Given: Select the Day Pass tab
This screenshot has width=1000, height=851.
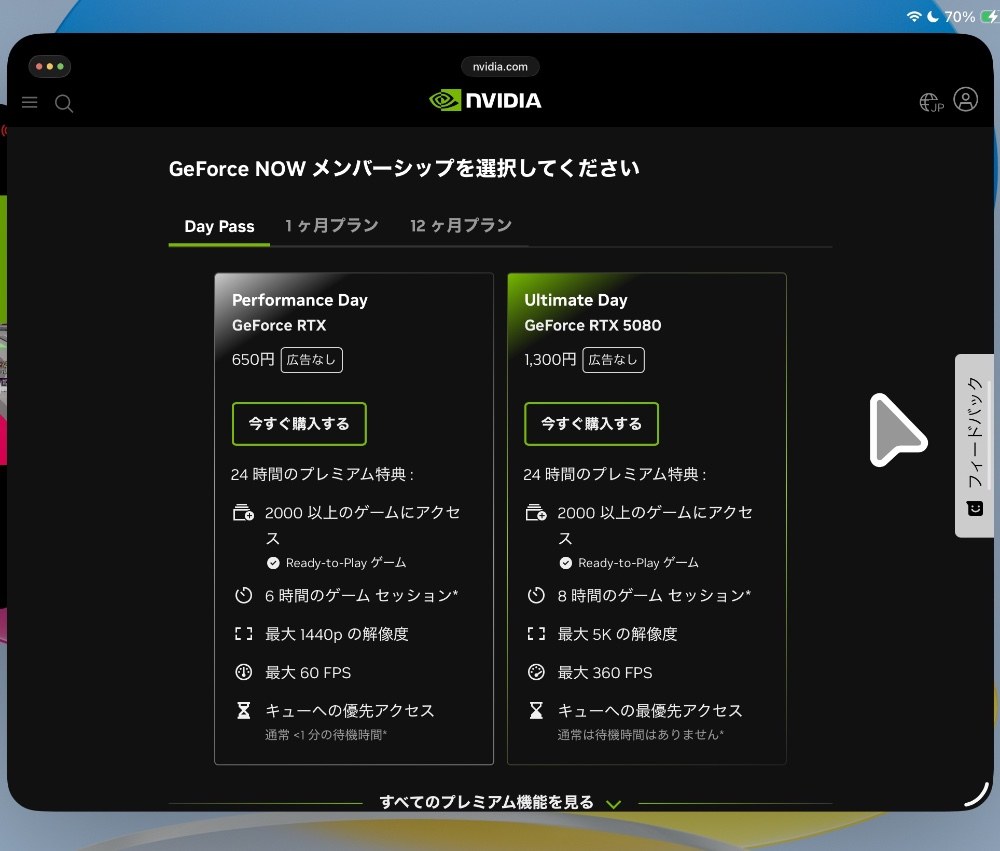Looking at the screenshot, I should tap(219, 226).
